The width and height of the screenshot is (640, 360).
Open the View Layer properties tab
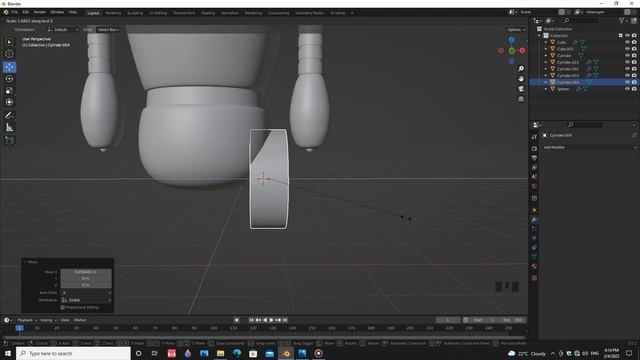(534, 167)
